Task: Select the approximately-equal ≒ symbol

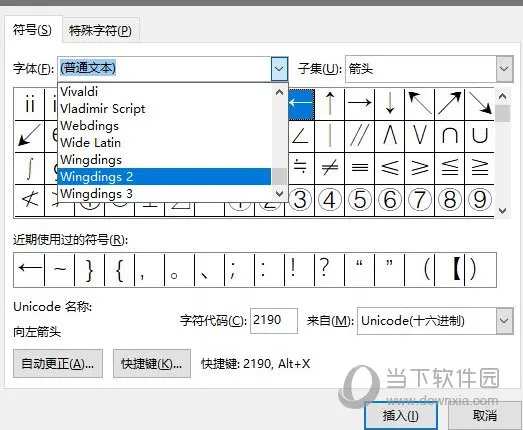Action: (x=300, y=168)
